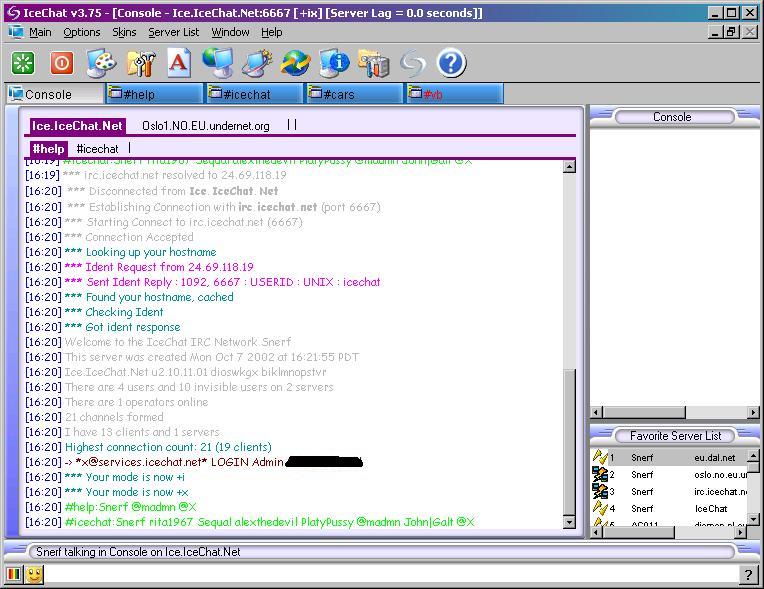The width and height of the screenshot is (764, 589).
Task: Select favorite server row IceChat
Action: click(x=669, y=509)
